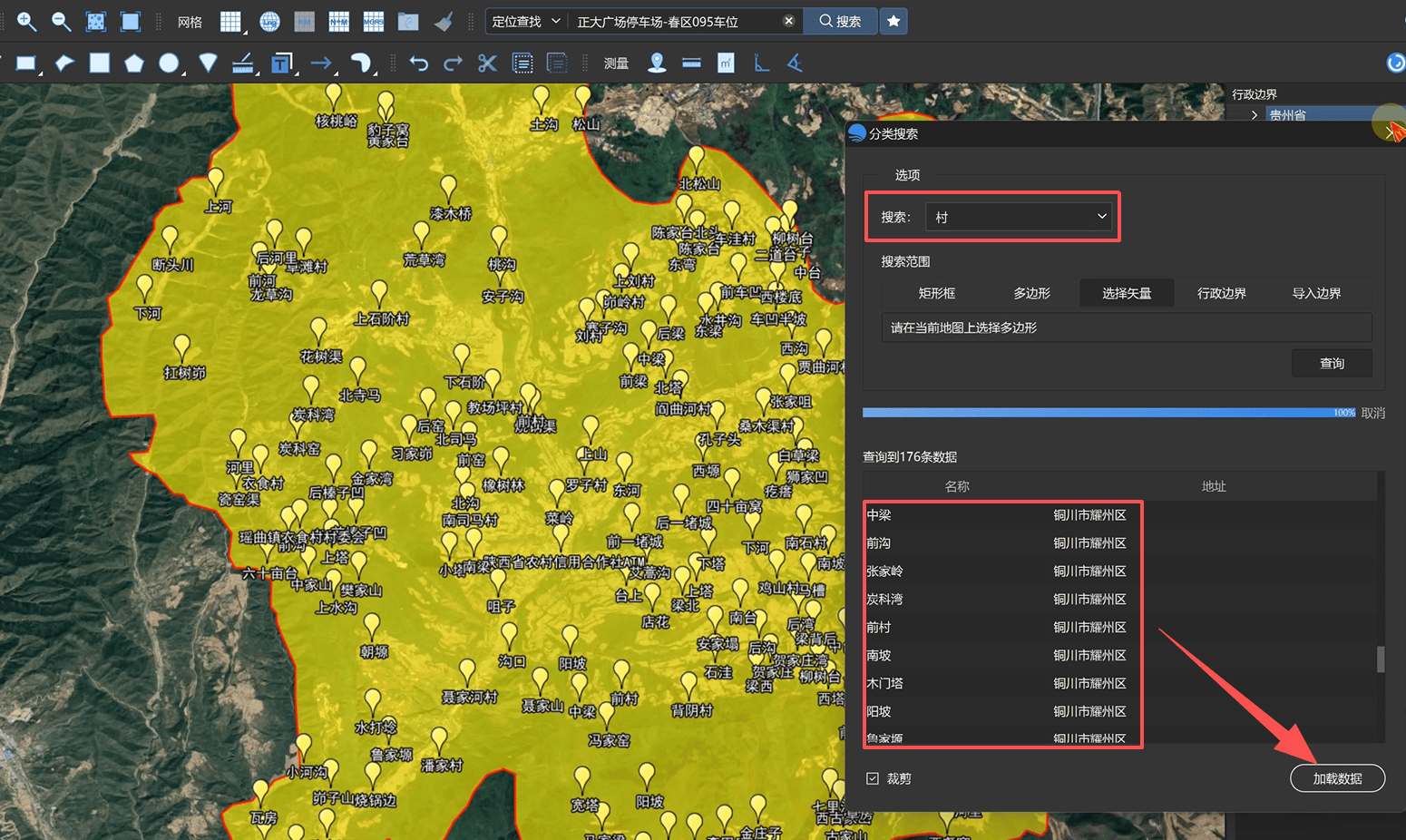Select the 导入边界 search range tab

point(1316,293)
